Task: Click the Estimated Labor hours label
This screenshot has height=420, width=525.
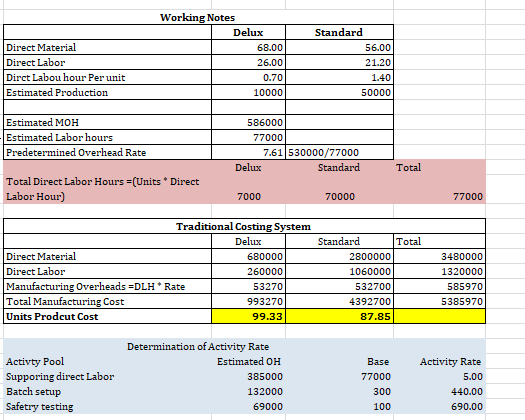Action: coord(60,138)
